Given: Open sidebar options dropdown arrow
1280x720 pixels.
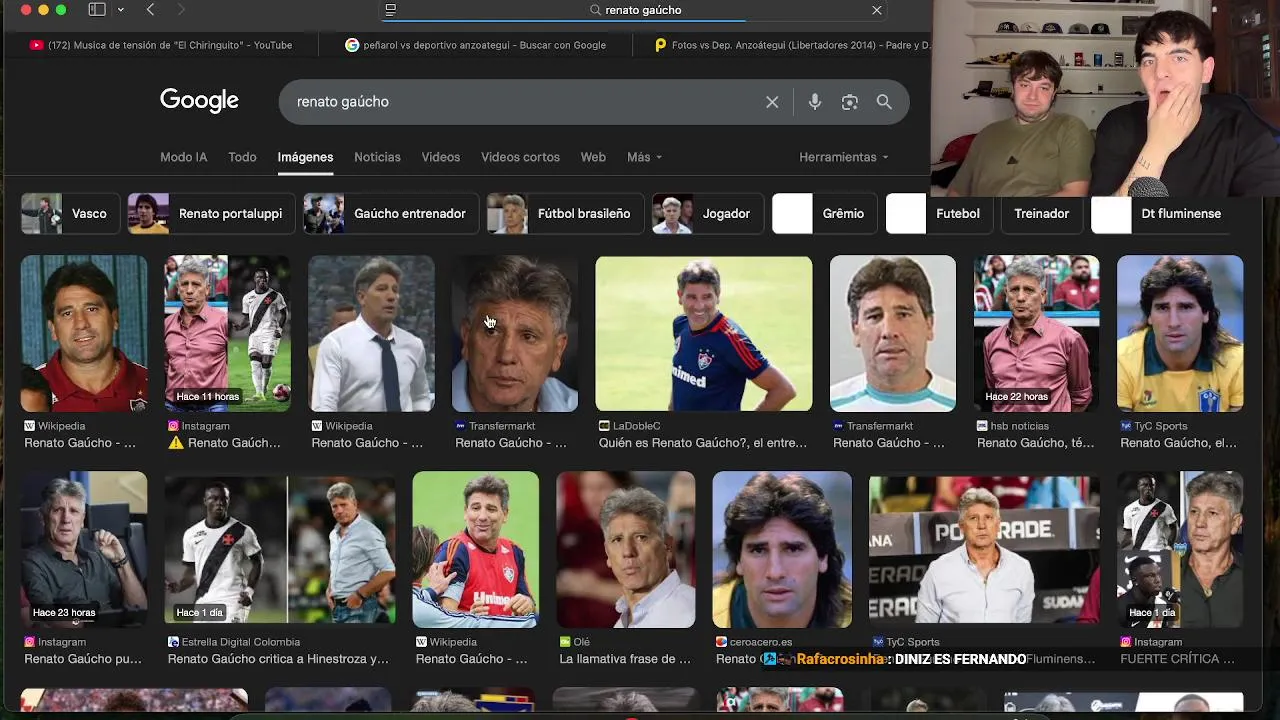Looking at the screenshot, I should click(x=120, y=10).
